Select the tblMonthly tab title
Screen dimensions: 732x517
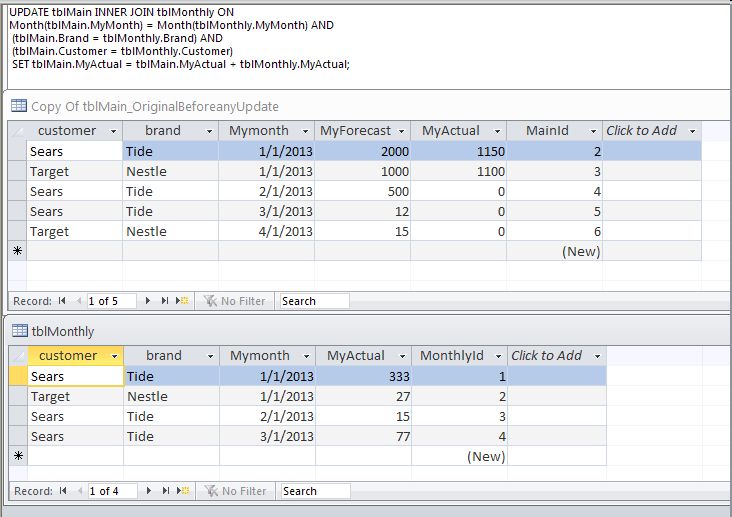click(63, 331)
